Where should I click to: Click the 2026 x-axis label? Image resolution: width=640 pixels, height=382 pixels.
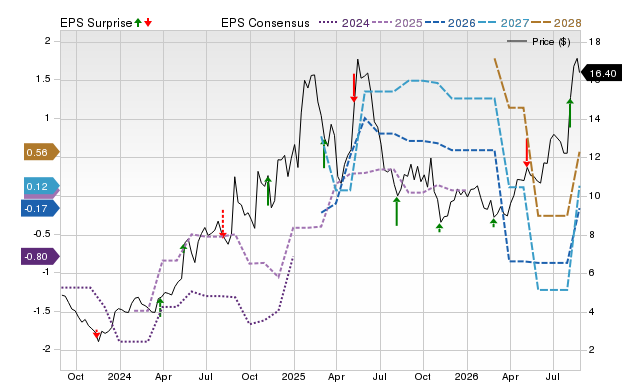pyautogui.click(x=467, y=376)
